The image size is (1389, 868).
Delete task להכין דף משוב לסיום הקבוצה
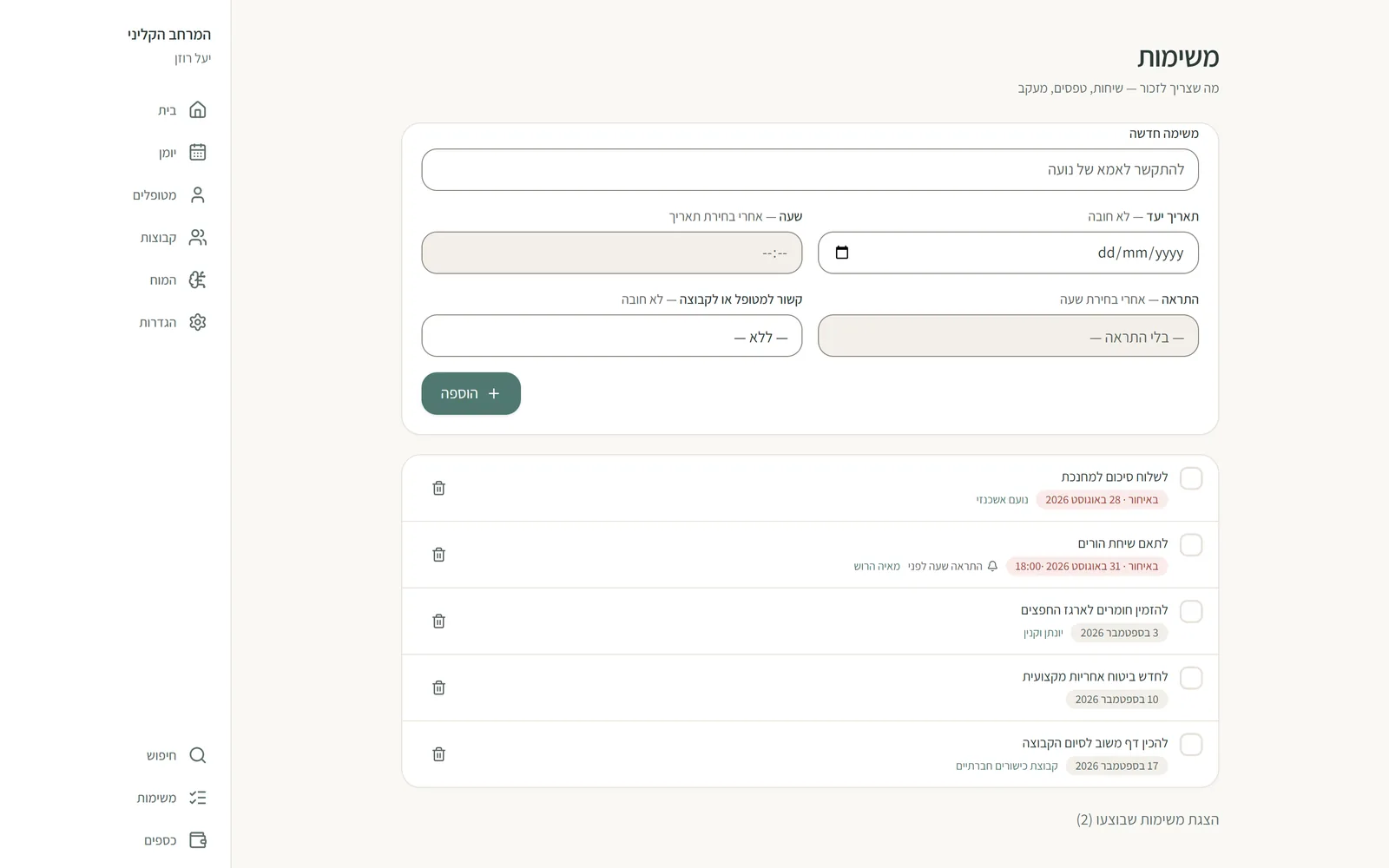438,754
